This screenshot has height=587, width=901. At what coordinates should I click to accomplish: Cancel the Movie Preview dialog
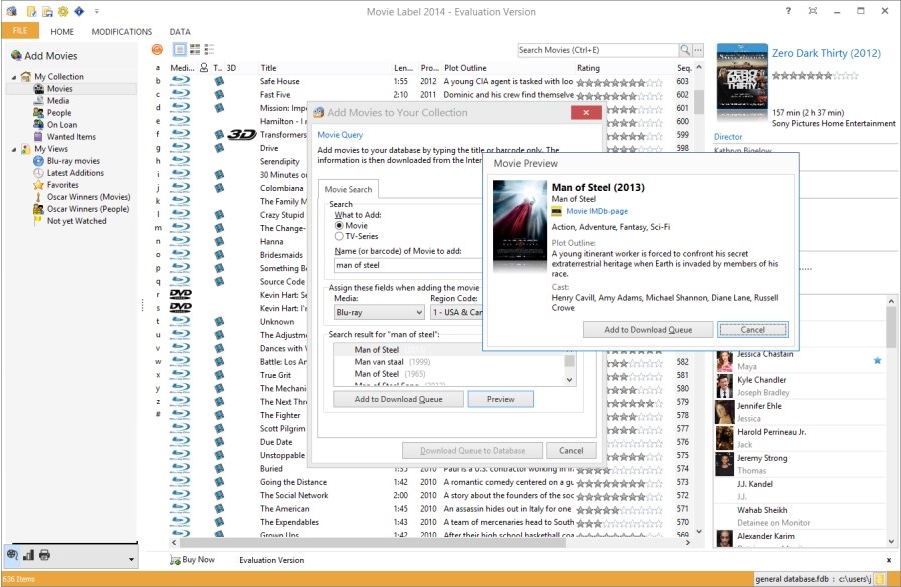pyautogui.click(x=753, y=330)
